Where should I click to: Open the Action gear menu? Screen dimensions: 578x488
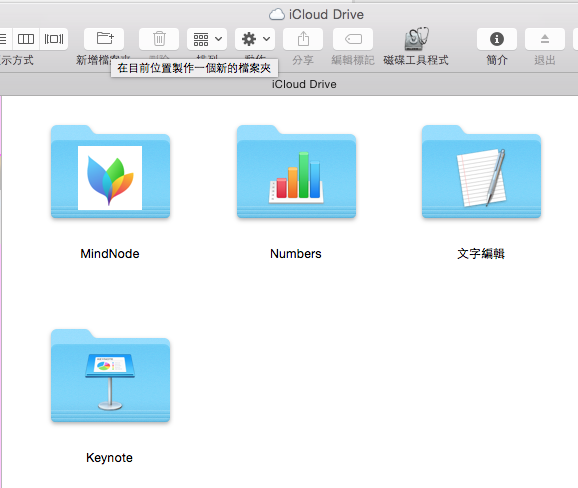pyautogui.click(x=255, y=39)
